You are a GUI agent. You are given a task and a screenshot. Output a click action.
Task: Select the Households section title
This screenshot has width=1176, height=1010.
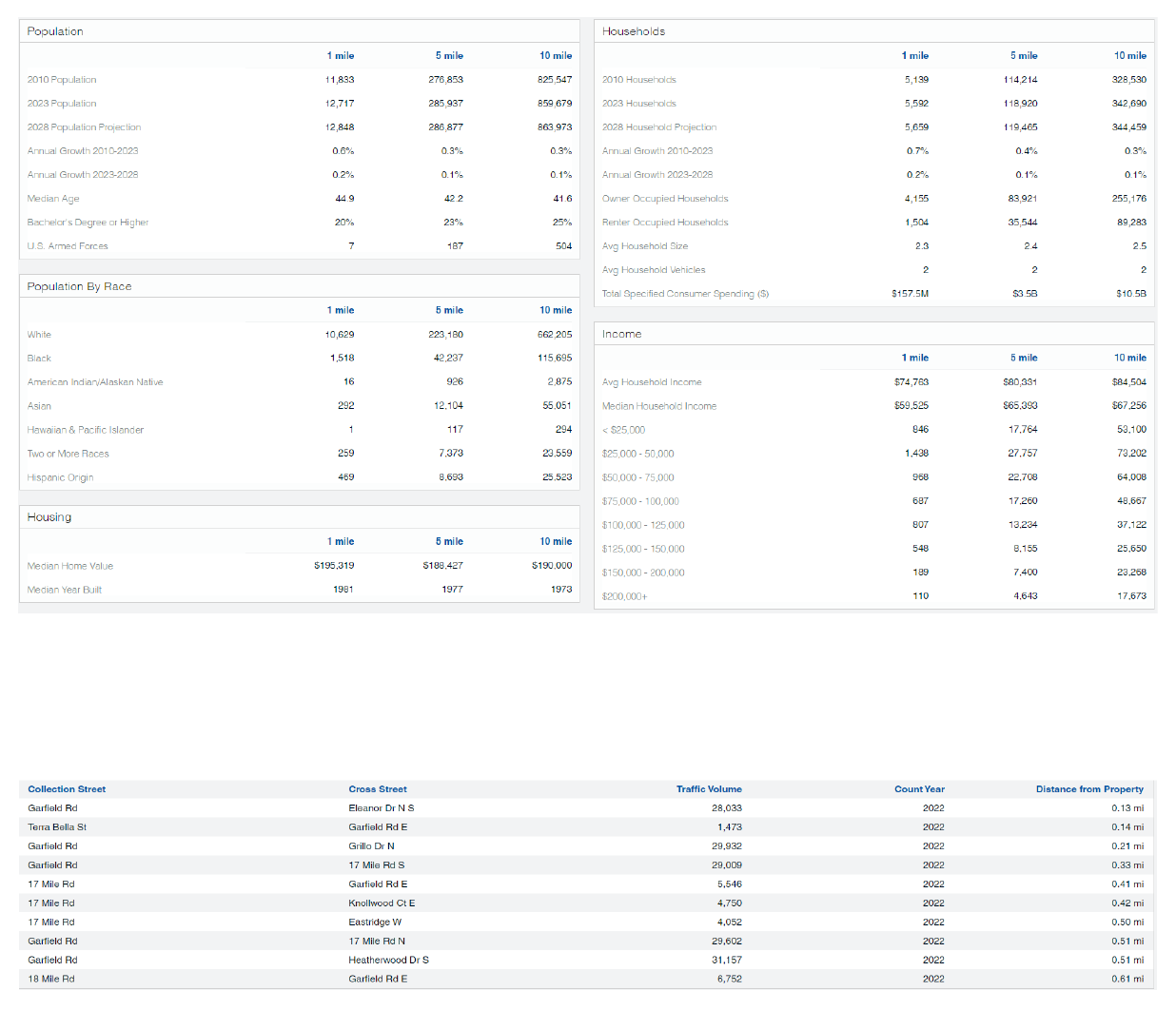(x=633, y=31)
